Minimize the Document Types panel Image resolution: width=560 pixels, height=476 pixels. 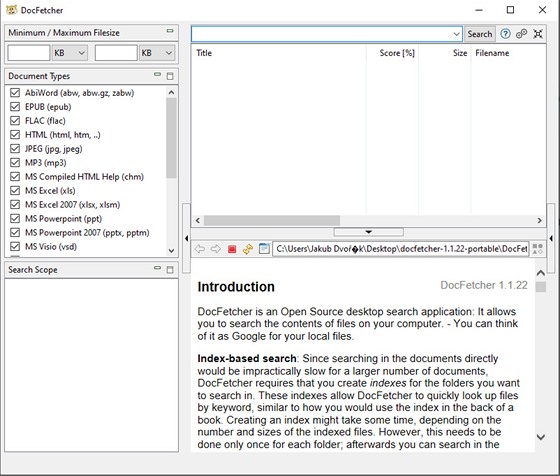pos(157,75)
